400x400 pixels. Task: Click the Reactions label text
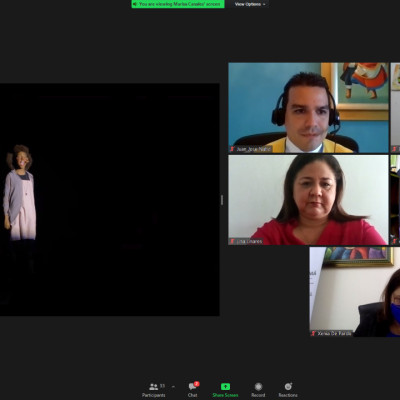click(x=288, y=395)
